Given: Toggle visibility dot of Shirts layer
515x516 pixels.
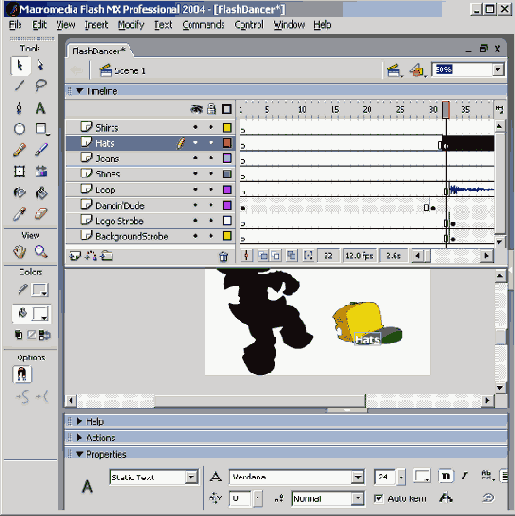Looking at the screenshot, I should pyautogui.click(x=195, y=127).
